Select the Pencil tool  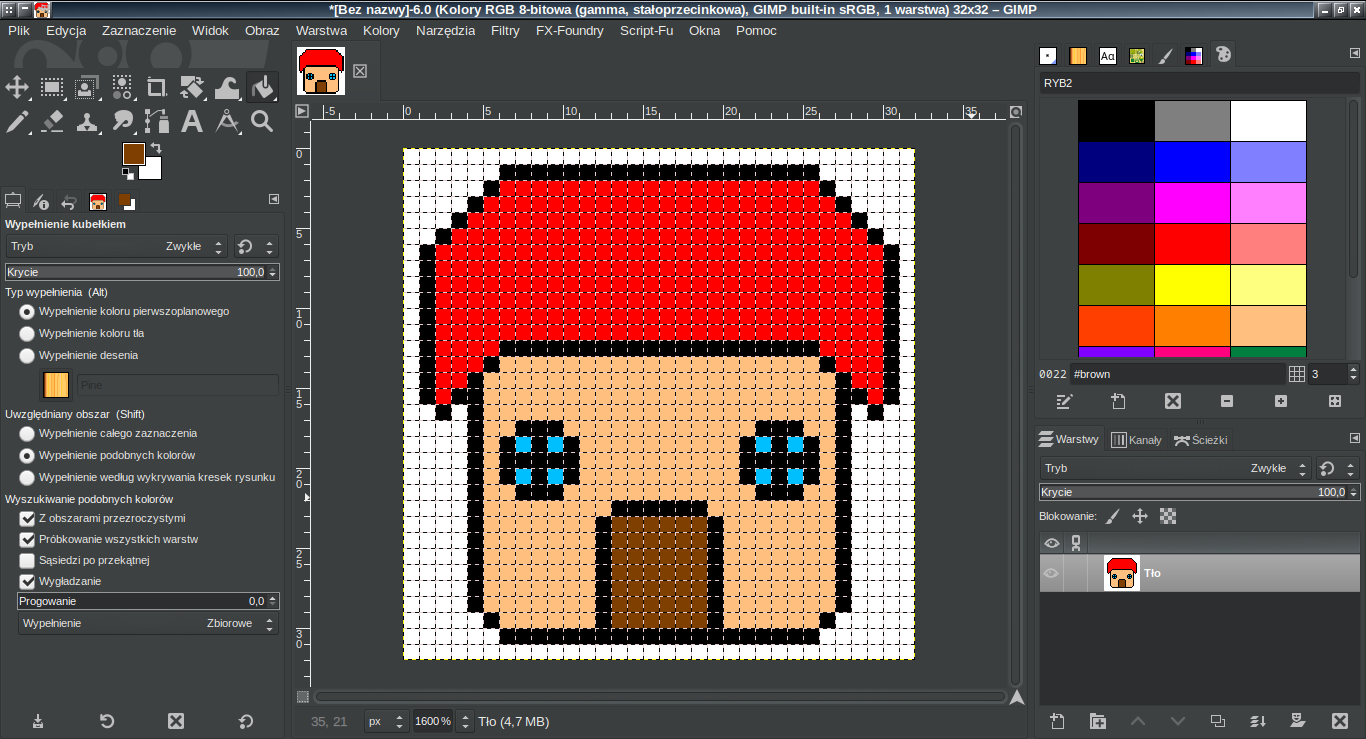coord(17,122)
